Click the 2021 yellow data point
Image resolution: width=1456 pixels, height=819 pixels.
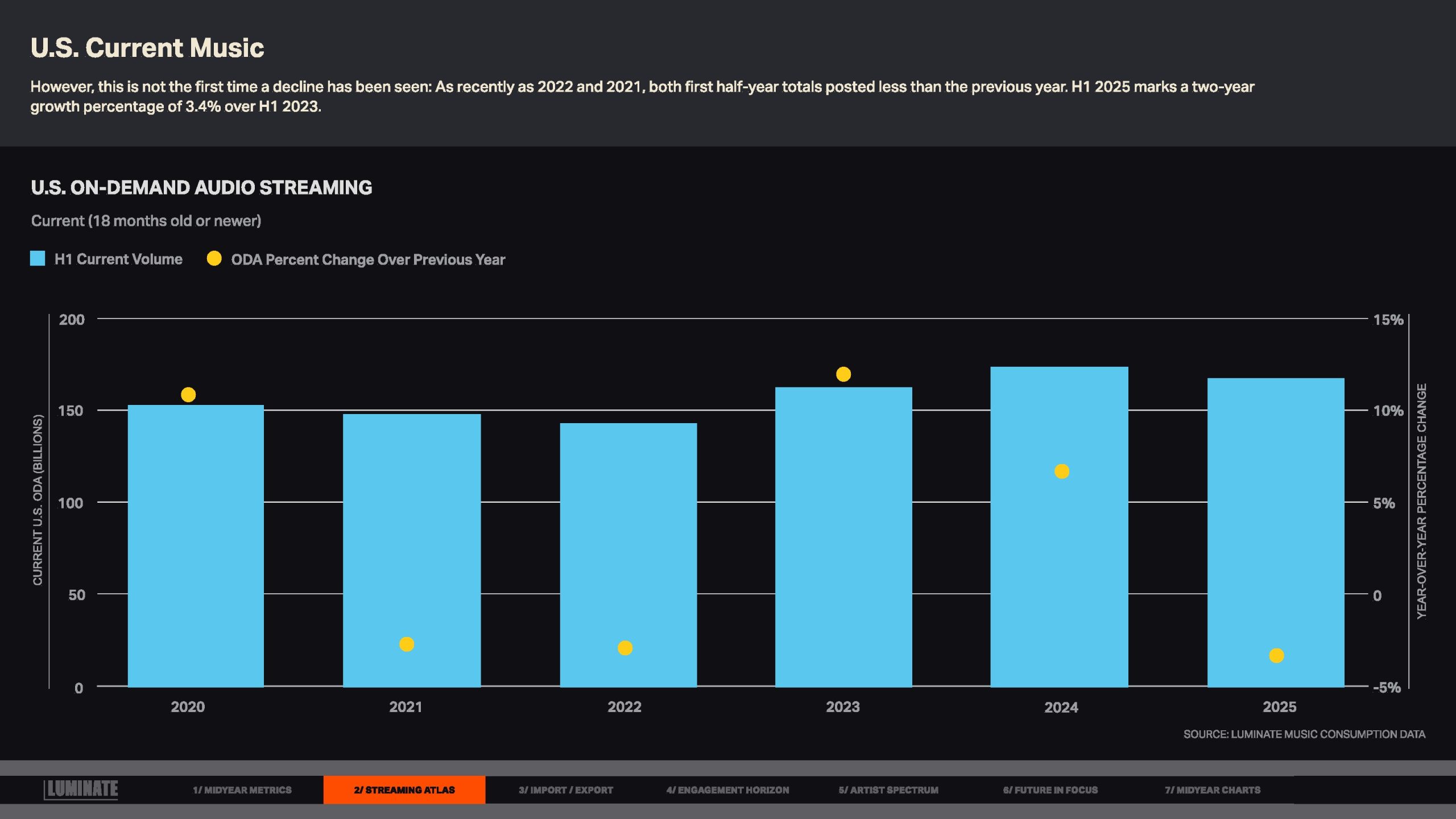pyautogui.click(x=407, y=644)
